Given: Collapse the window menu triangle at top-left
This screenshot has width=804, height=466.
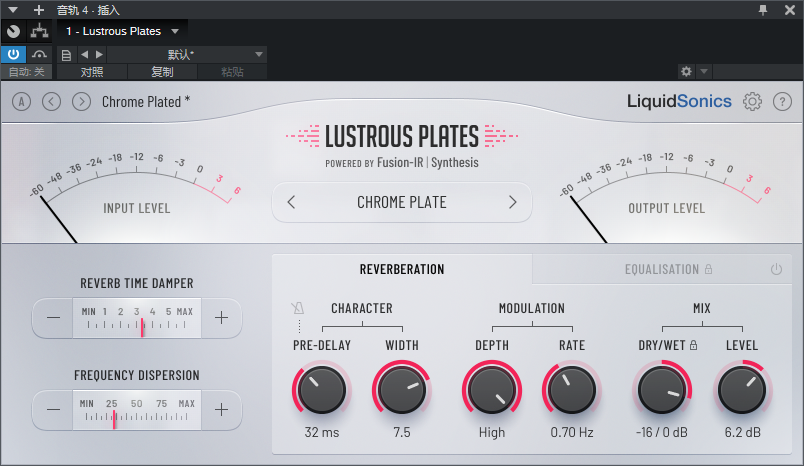Looking at the screenshot, I should pyautogui.click(x=13, y=10).
